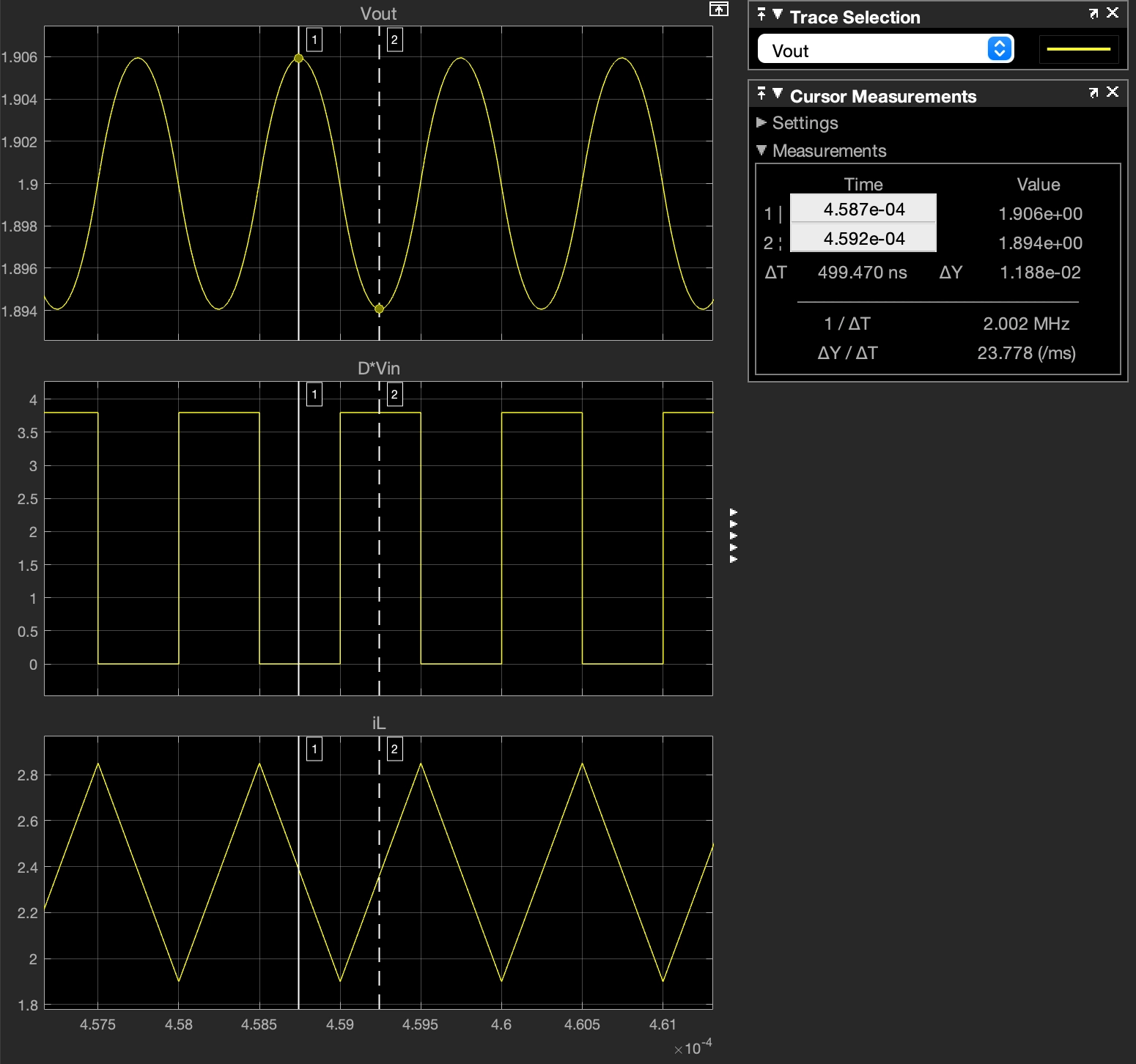Click the Cursor Measurements panel title
The width and height of the screenshot is (1136, 1064).
coord(883,96)
